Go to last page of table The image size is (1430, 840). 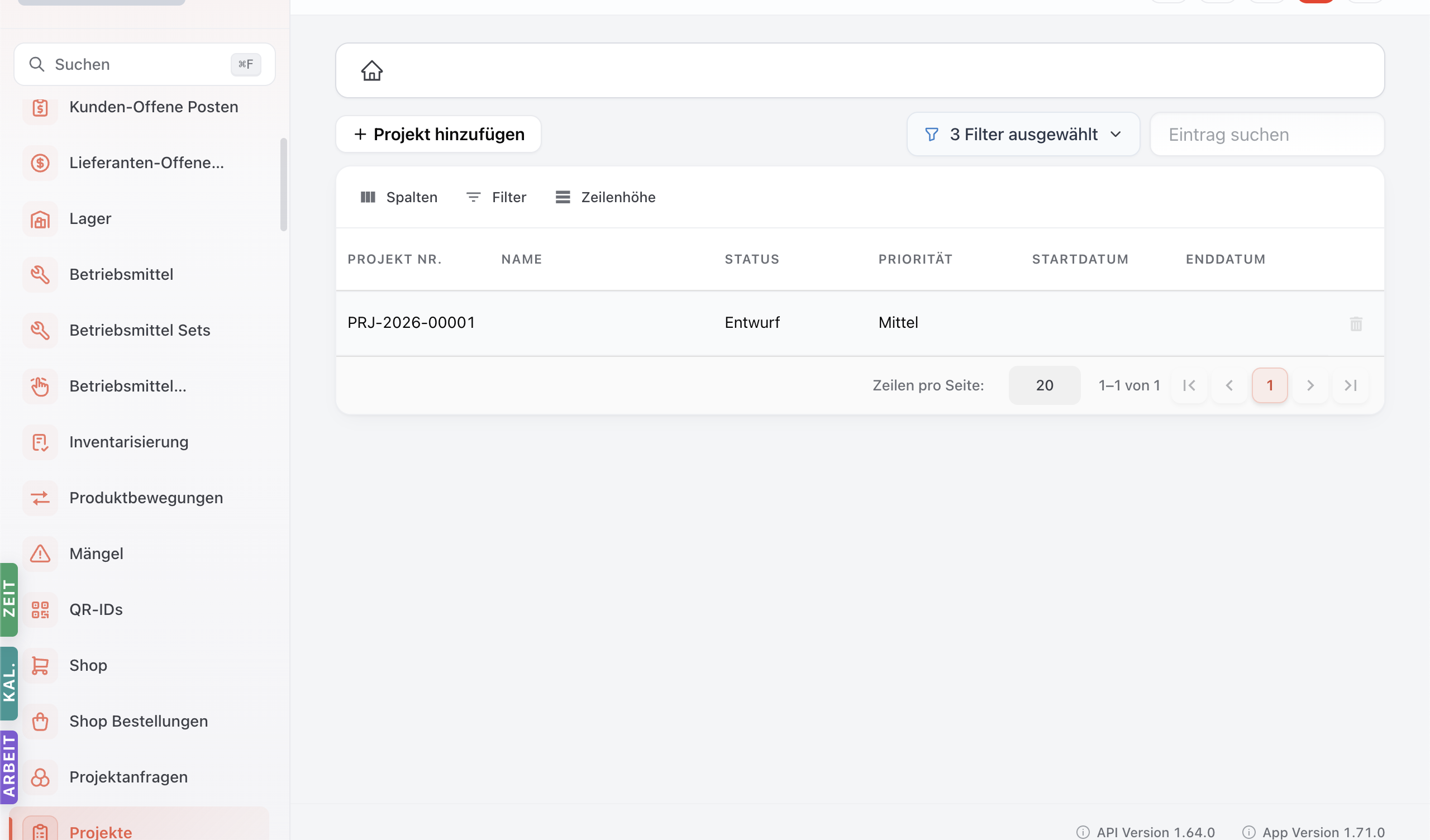pyautogui.click(x=1350, y=385)
